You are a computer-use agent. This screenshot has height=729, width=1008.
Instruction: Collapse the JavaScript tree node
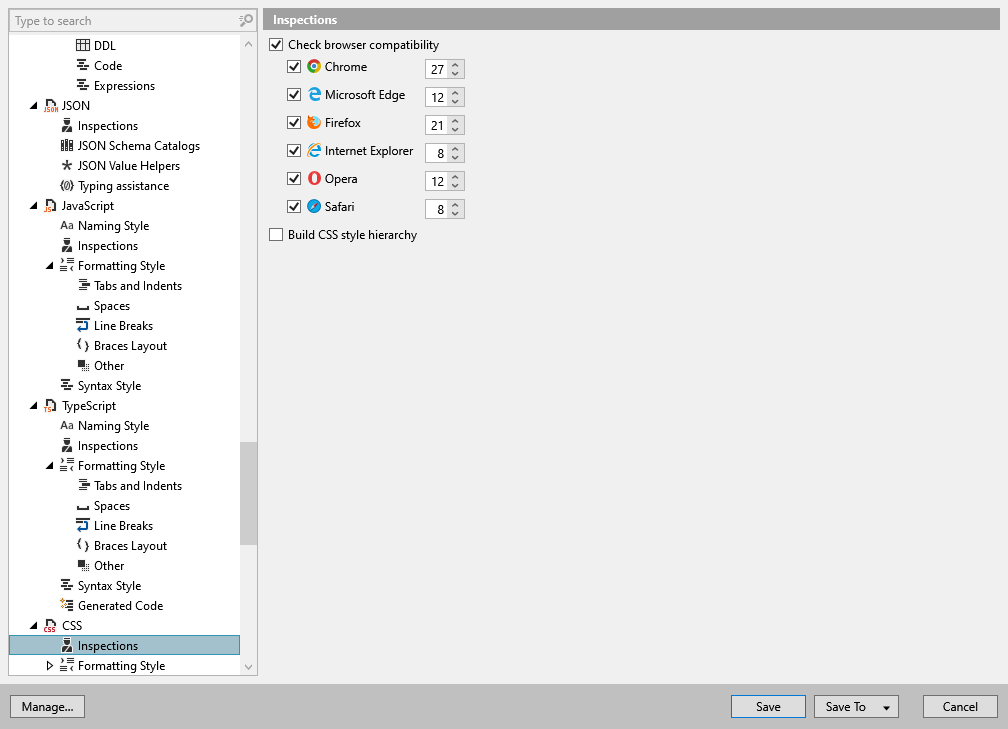coord(33,206)
